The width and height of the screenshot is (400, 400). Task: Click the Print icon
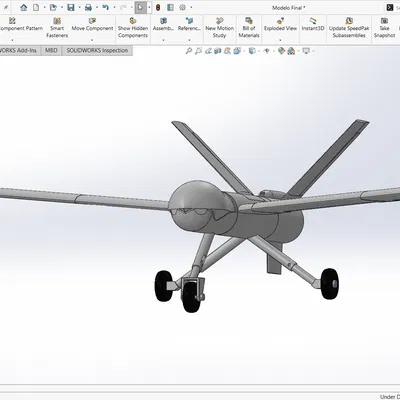88,7
